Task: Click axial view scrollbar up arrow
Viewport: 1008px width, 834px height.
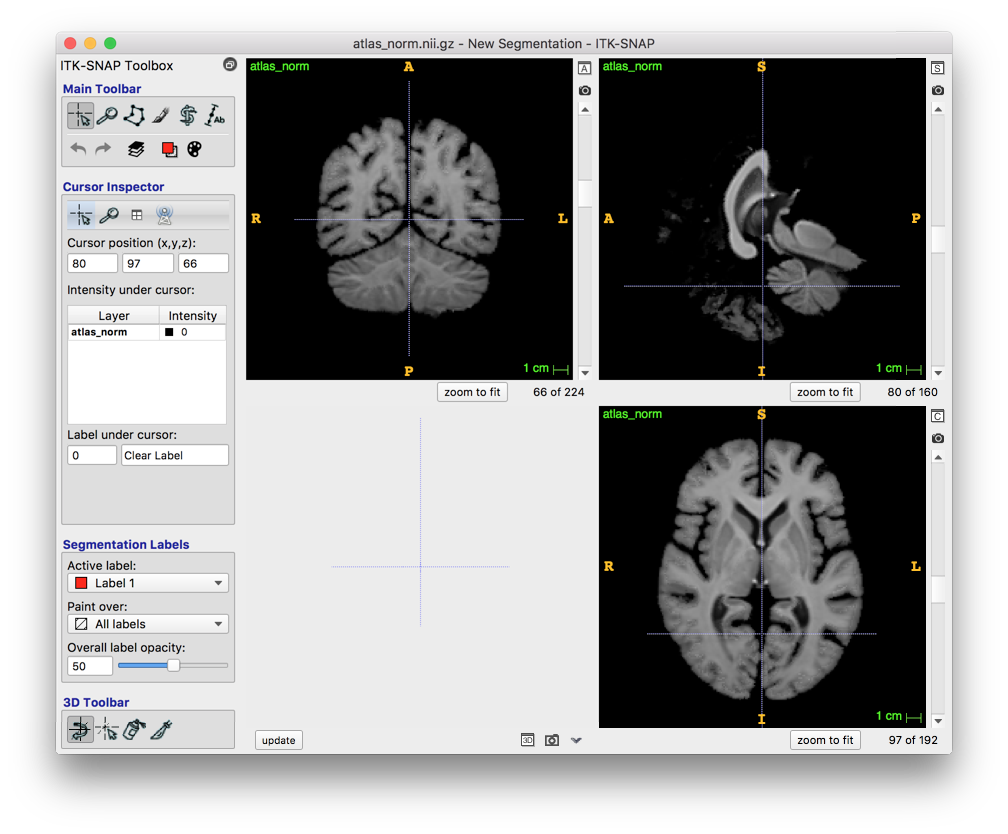Action: click(x=585, y=110)
